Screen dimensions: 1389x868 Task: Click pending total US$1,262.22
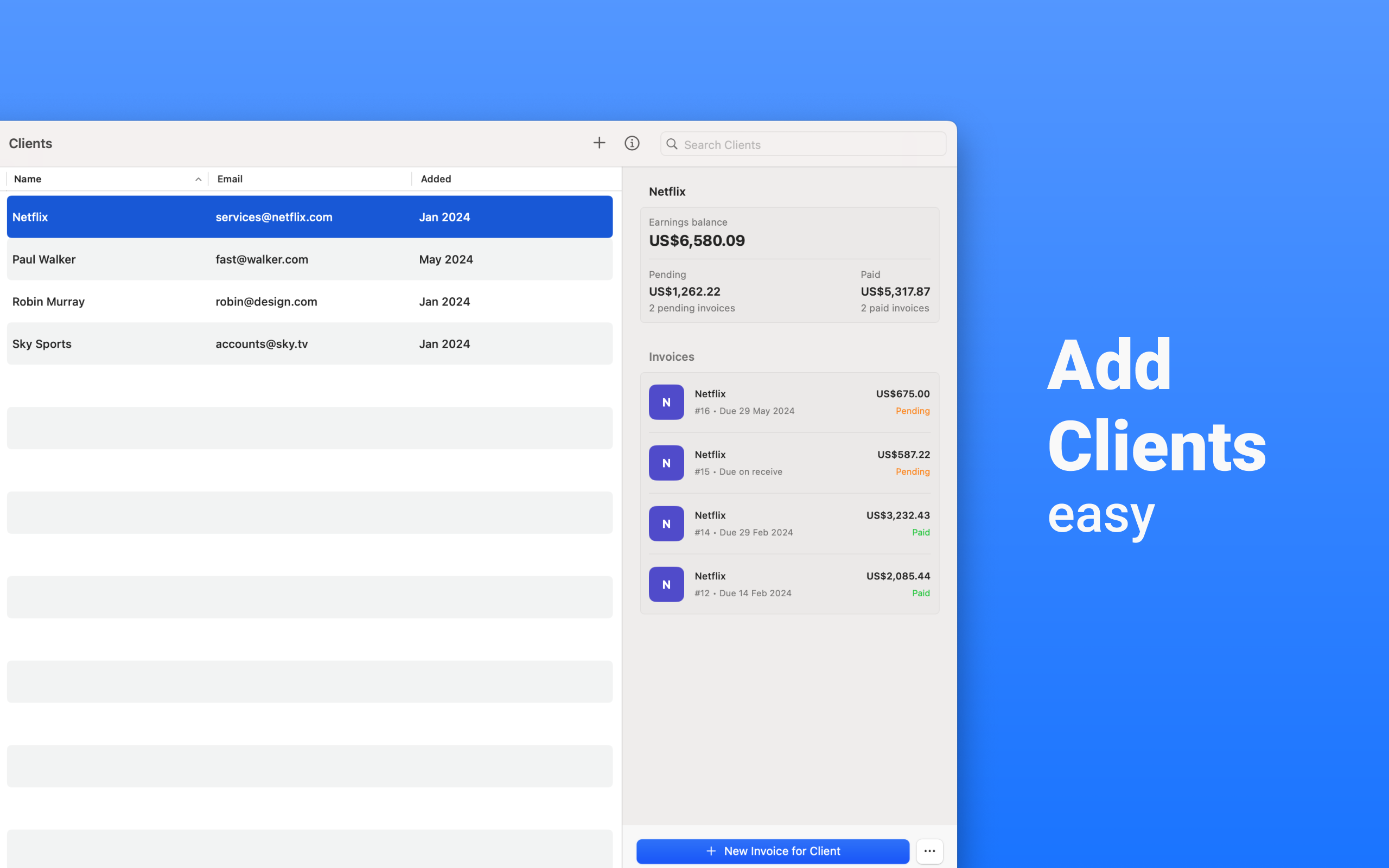(x=684, y=292)
